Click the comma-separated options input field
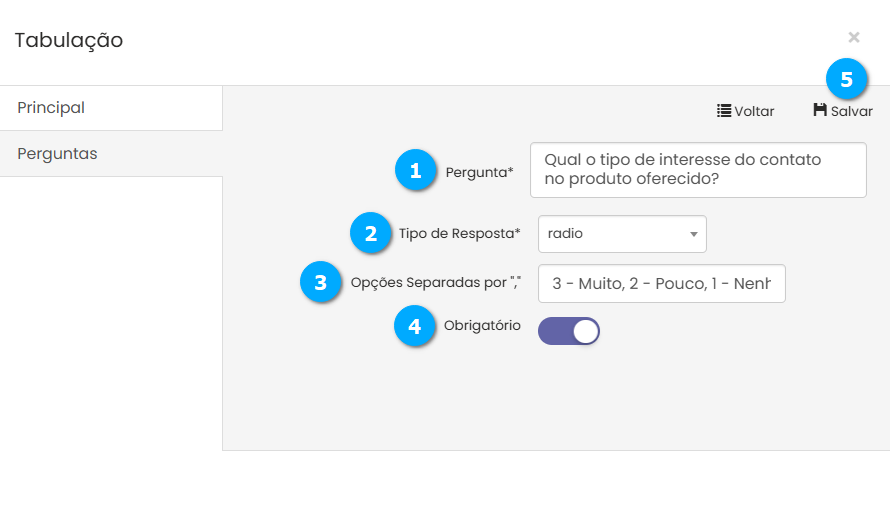Viewport: 890px width, 520px height. [x=661, y=283]
